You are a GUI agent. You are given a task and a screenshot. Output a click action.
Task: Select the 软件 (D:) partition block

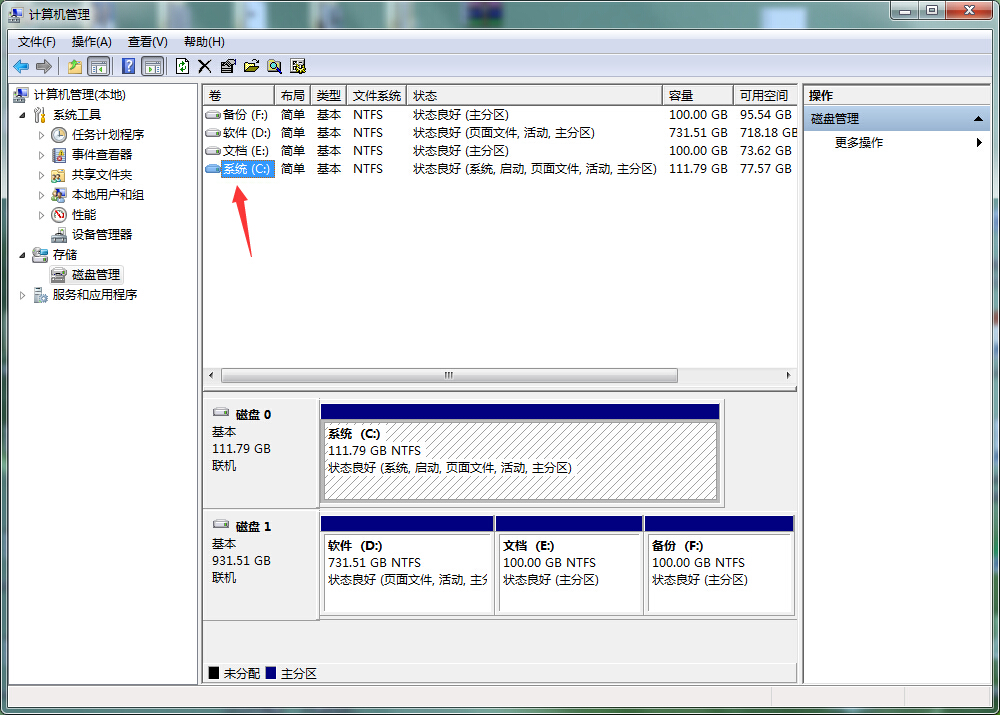tap(407, 573)
